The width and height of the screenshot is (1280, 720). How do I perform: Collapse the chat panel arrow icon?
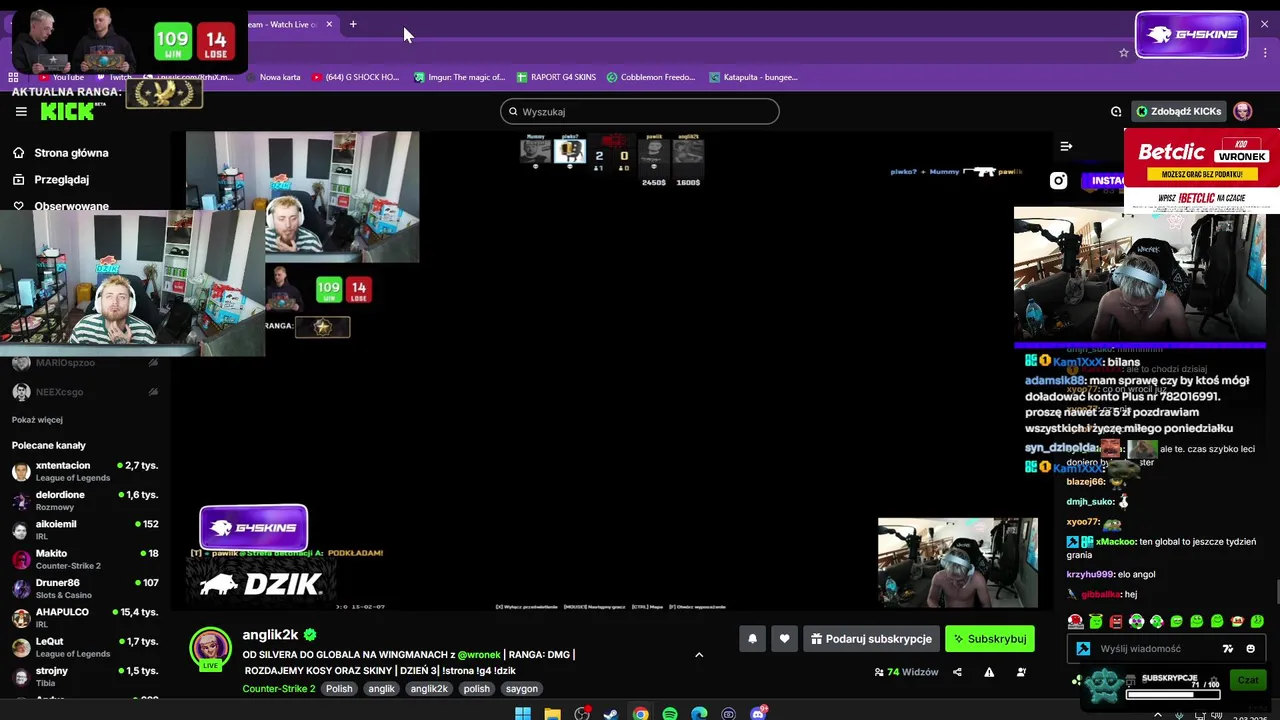pos(1066,146)
